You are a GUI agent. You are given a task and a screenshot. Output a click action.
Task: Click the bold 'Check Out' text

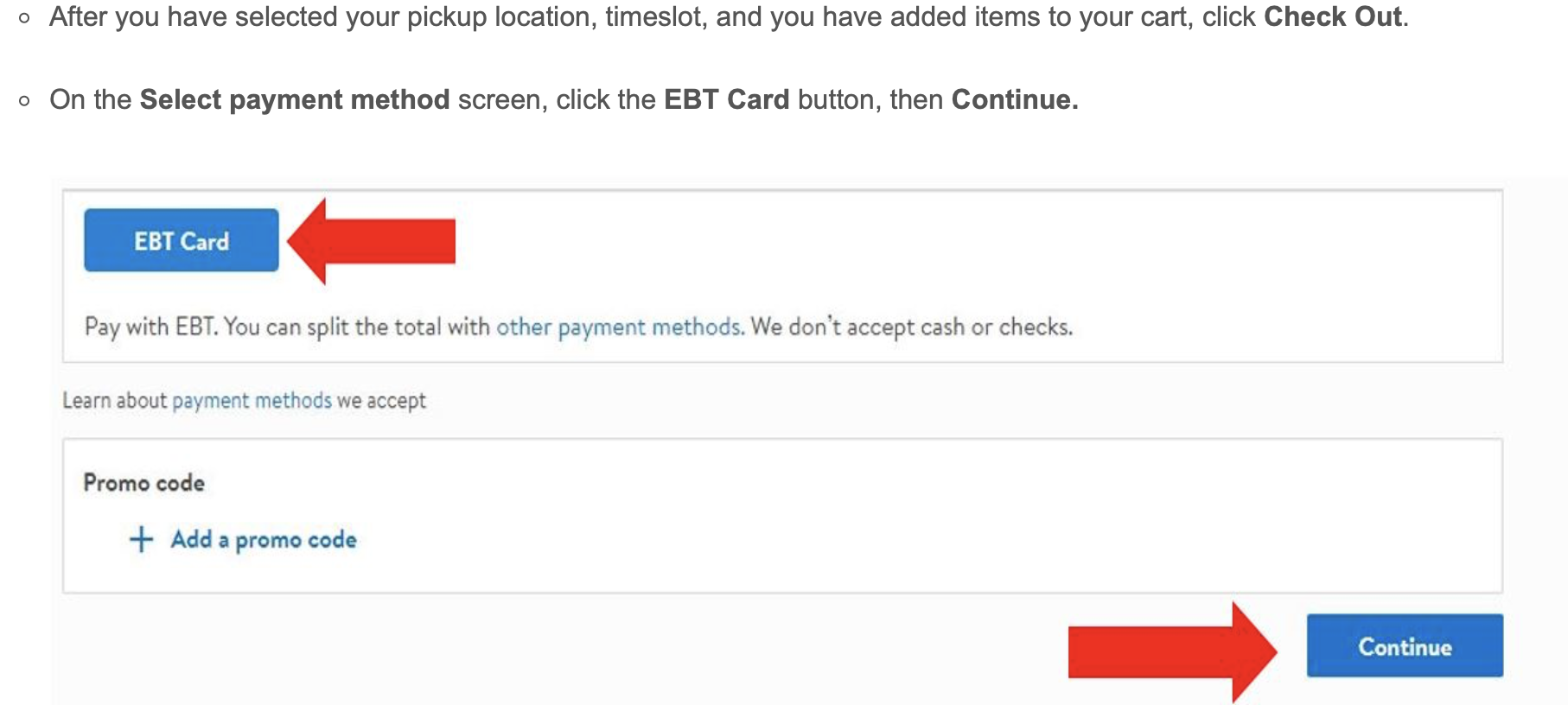point(1332,17)
